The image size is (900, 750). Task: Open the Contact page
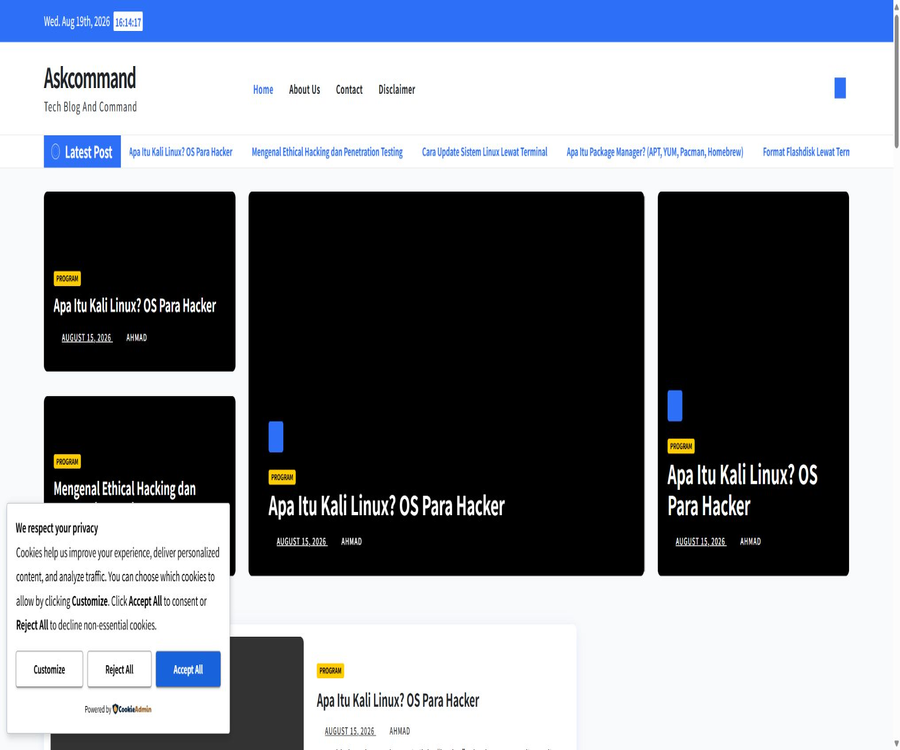click(349, 90)
